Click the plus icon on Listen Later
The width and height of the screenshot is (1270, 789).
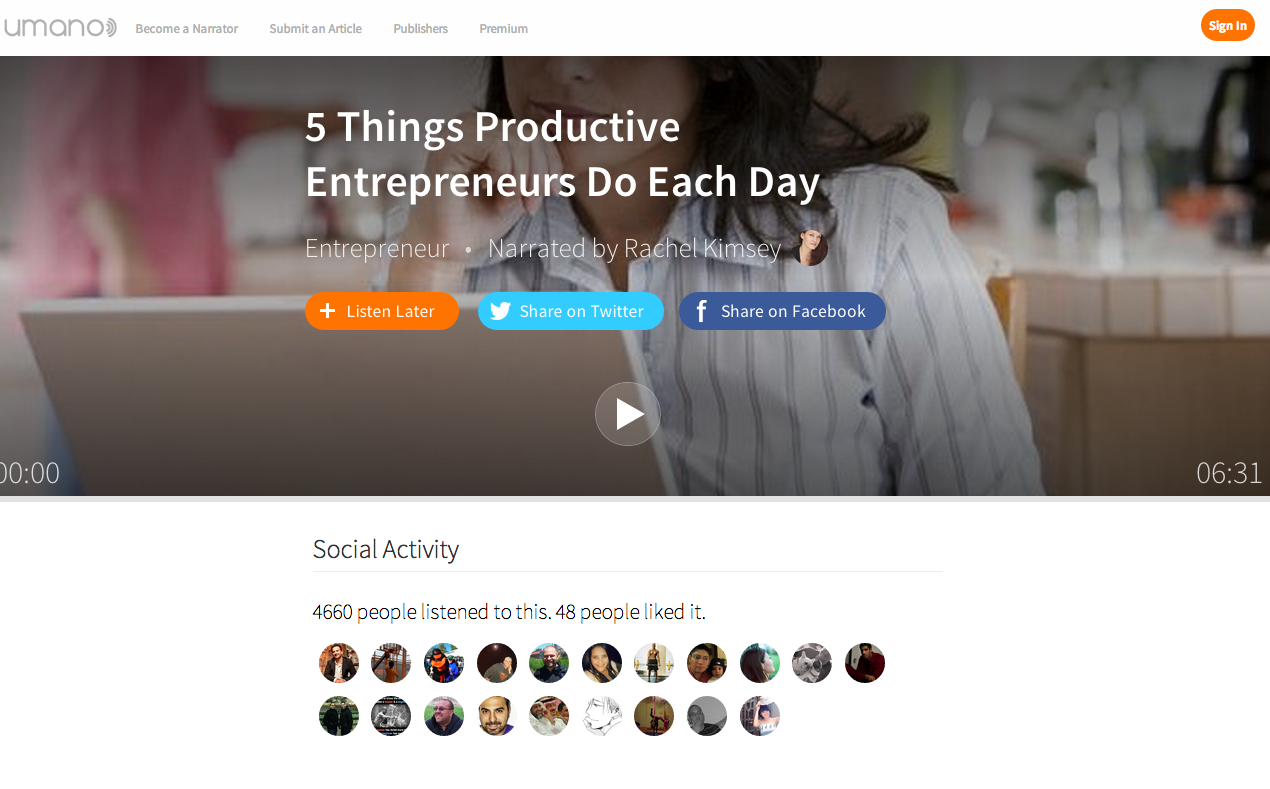[327, 311]
